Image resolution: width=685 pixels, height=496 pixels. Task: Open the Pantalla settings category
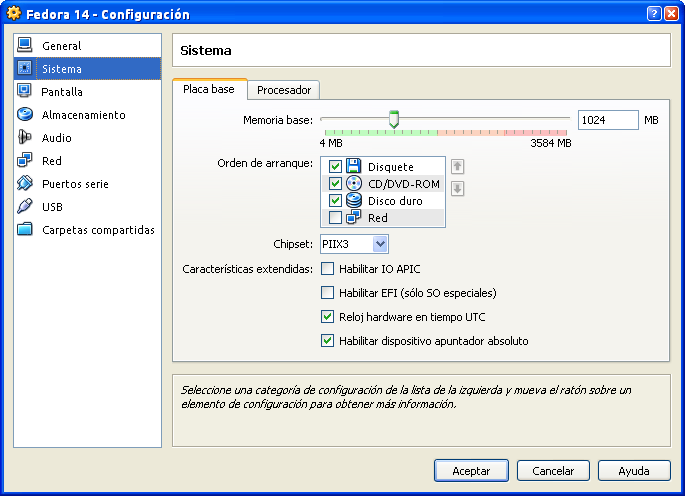point(87,91)
